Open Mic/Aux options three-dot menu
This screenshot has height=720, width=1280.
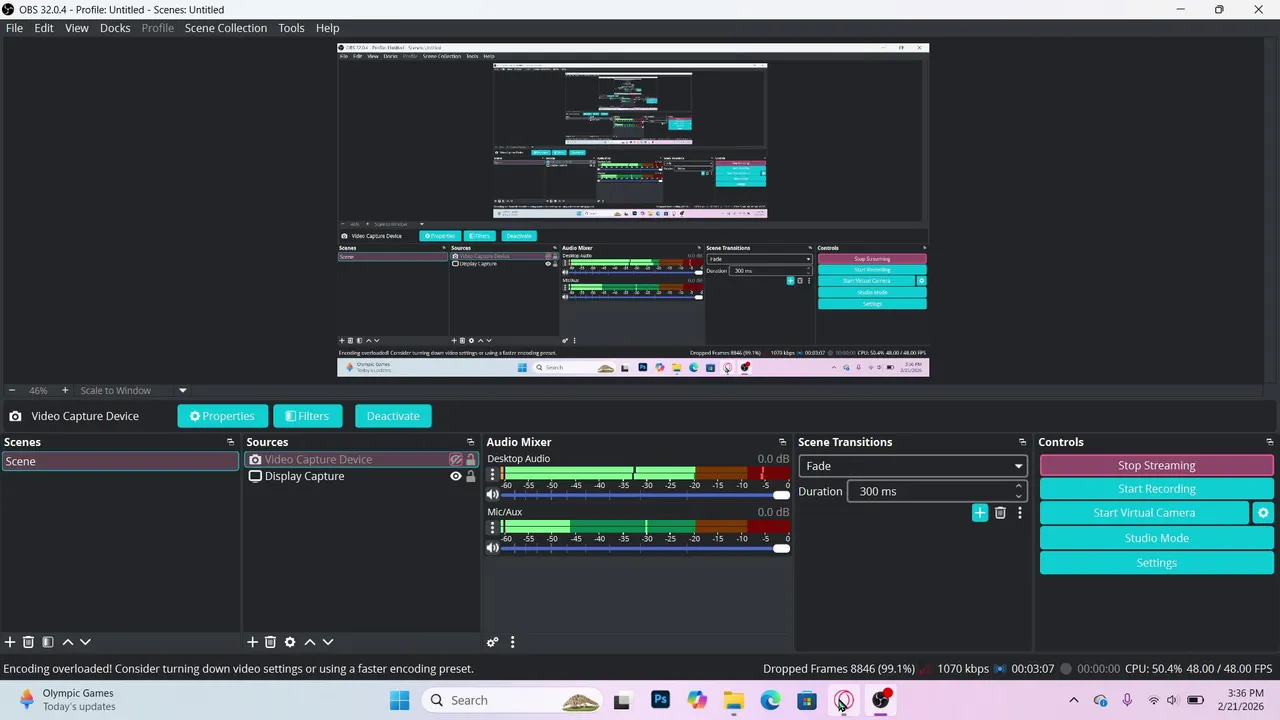pyautogui.click(x=492, y=527)
